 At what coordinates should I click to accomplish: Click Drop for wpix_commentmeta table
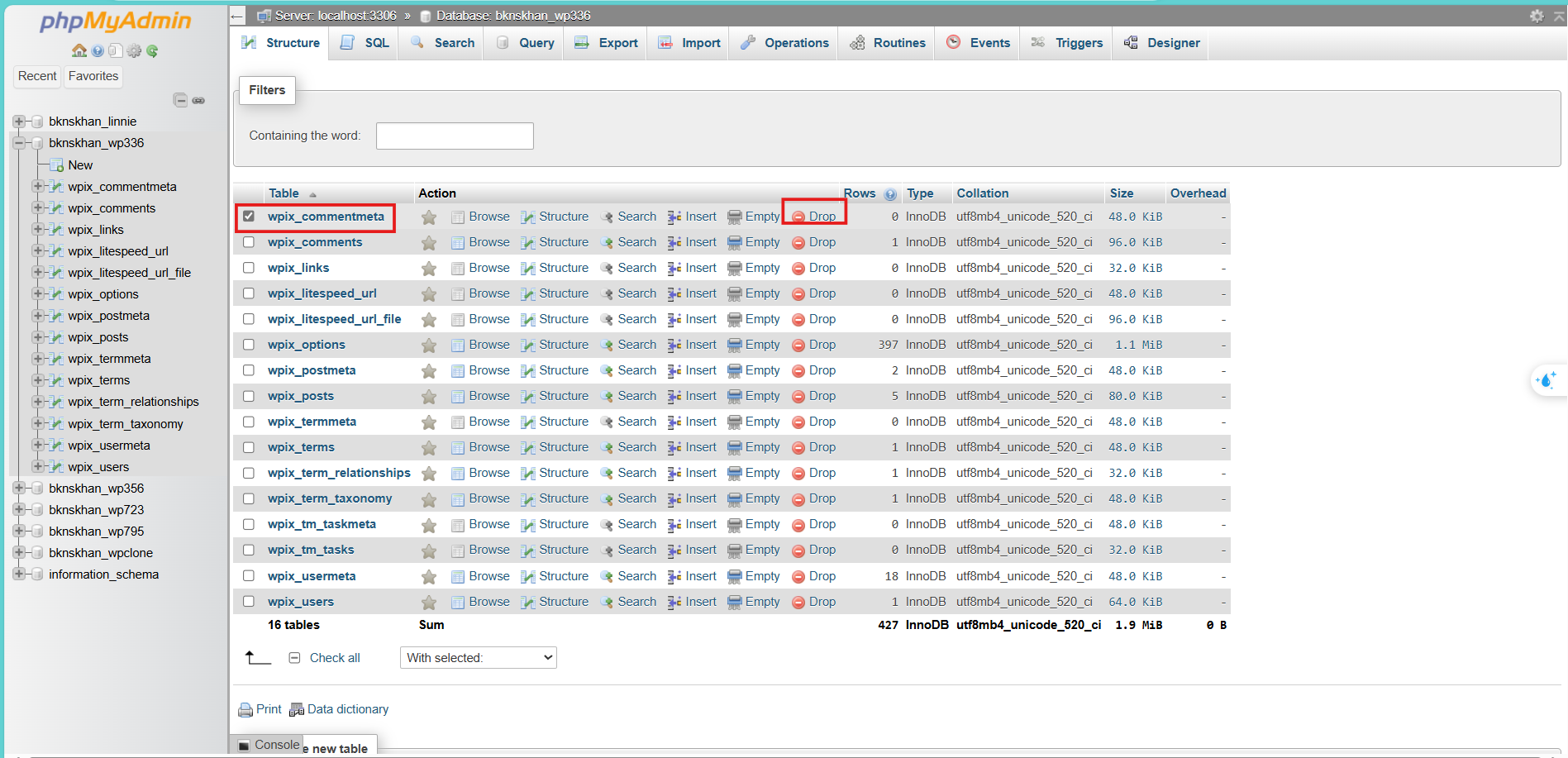[x=814, y=217]
